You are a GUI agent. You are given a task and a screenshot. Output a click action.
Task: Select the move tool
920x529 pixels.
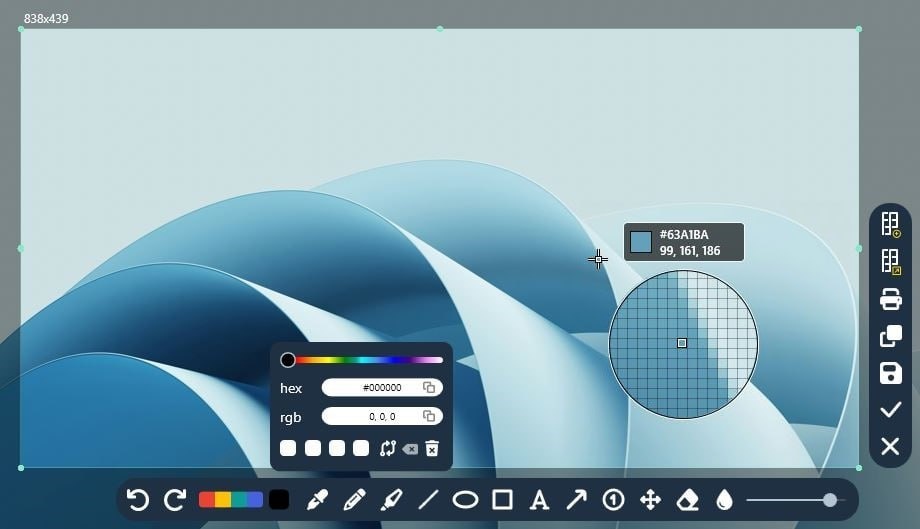(x=650, y=500)
